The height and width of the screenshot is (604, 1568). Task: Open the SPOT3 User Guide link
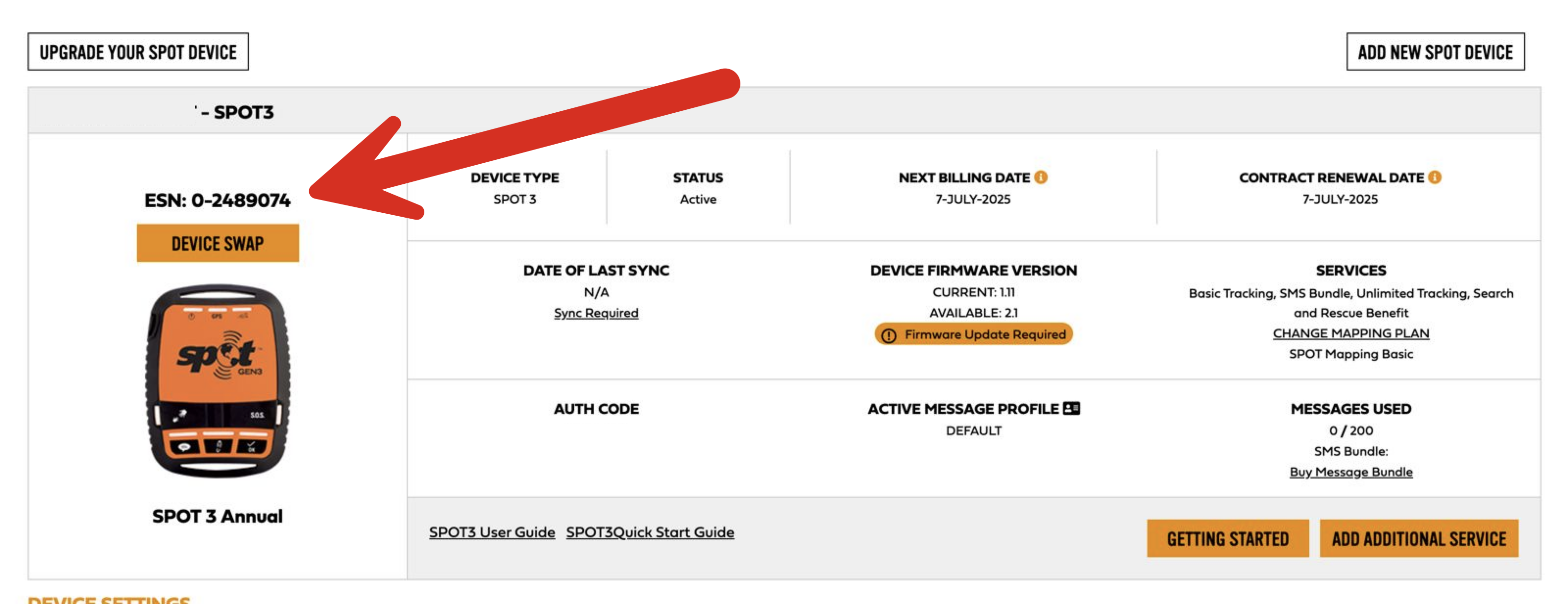point(492,533)
